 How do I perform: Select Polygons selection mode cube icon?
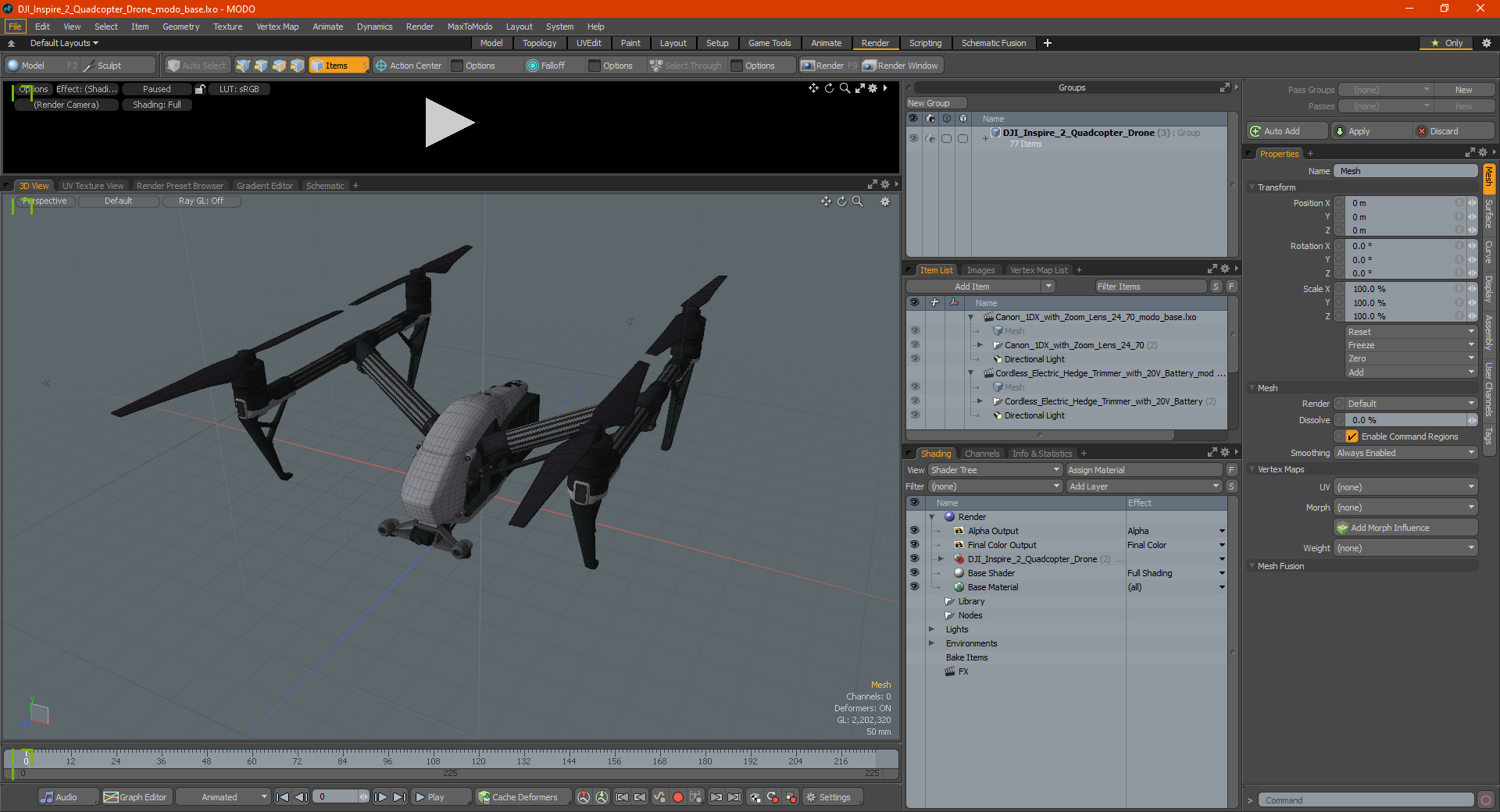[279, 66]
